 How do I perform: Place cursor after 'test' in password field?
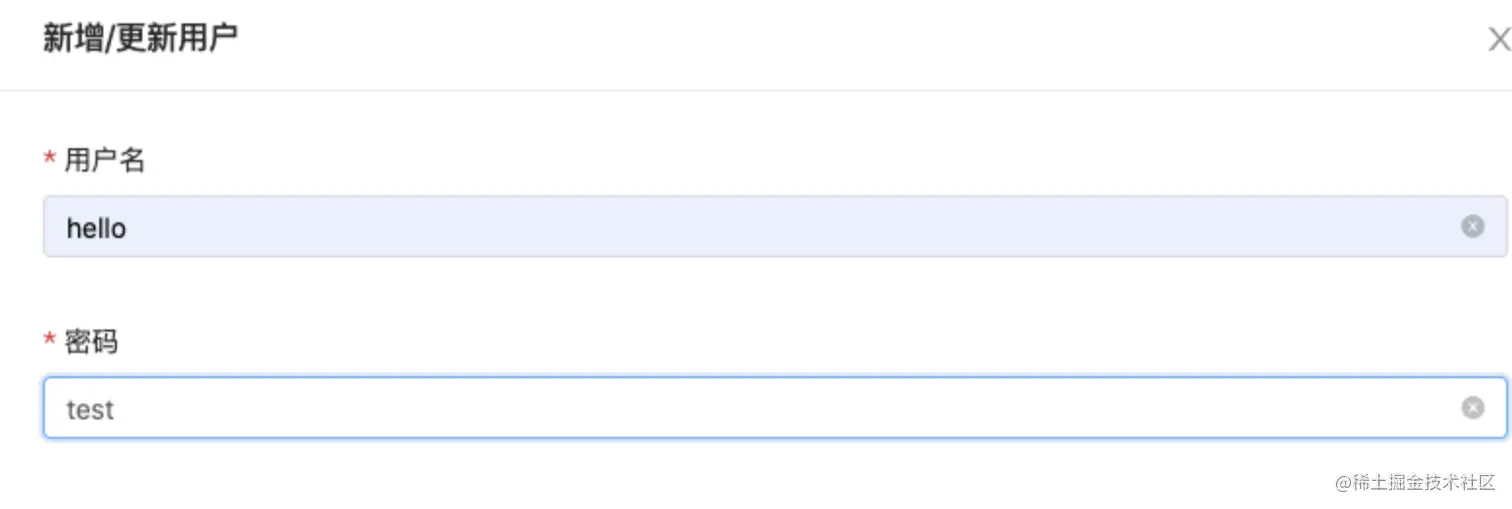[116, 409]
